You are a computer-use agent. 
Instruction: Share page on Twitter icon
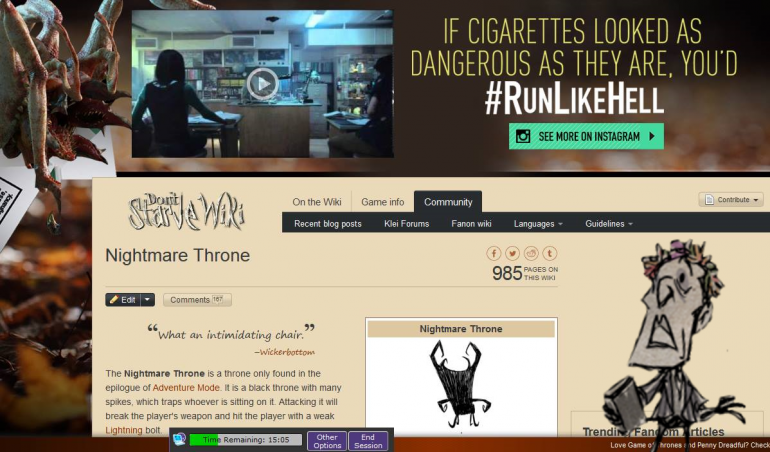click(512, 254)
